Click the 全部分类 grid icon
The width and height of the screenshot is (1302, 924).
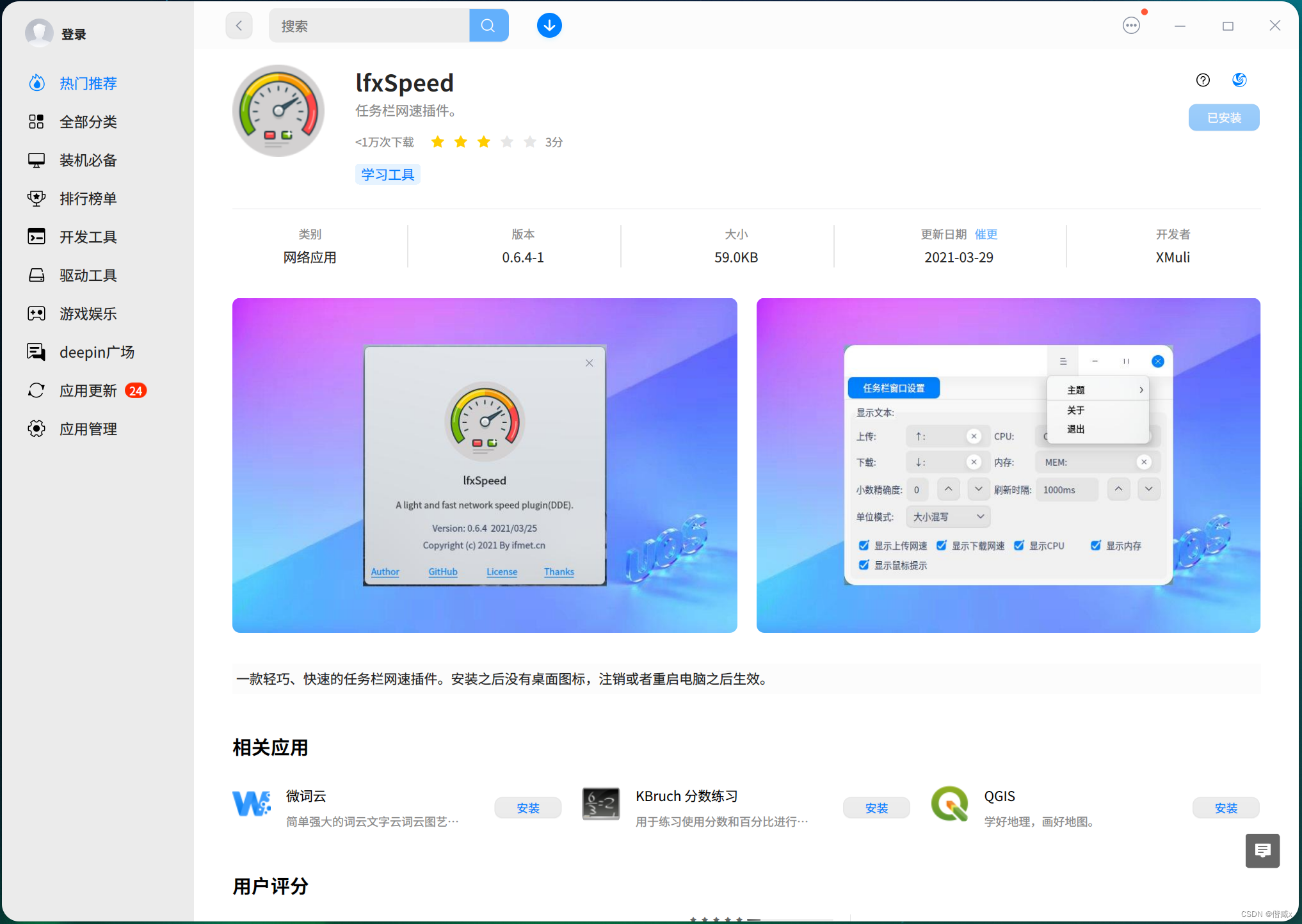pyautogui.click(x=36, y=122)
